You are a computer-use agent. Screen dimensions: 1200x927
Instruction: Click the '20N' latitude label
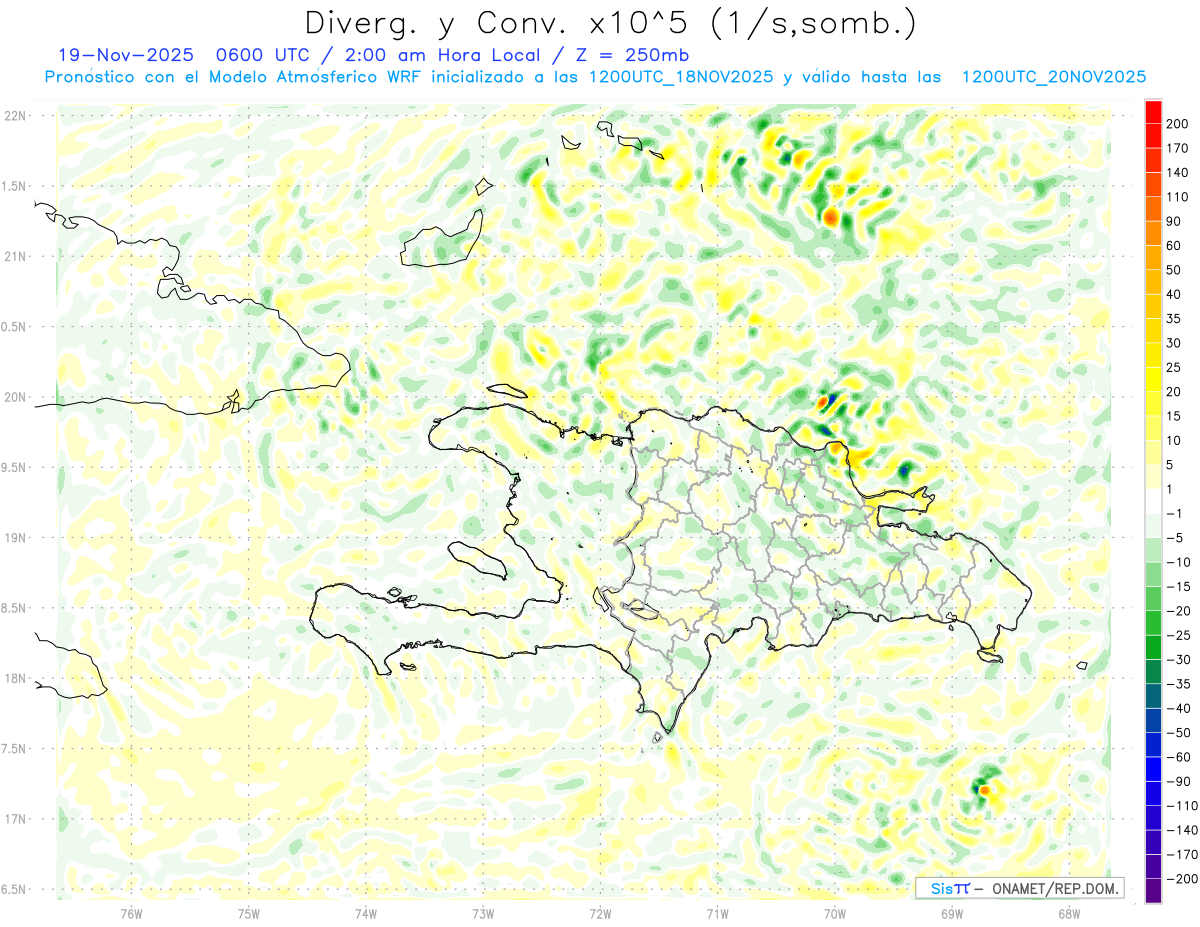(15, 397)
